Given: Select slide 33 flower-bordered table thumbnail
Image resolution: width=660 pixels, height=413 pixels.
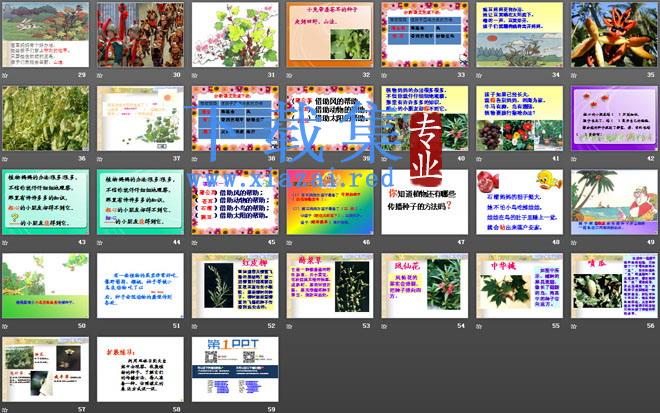Looking at the screenshot, I should pos(425,35).
